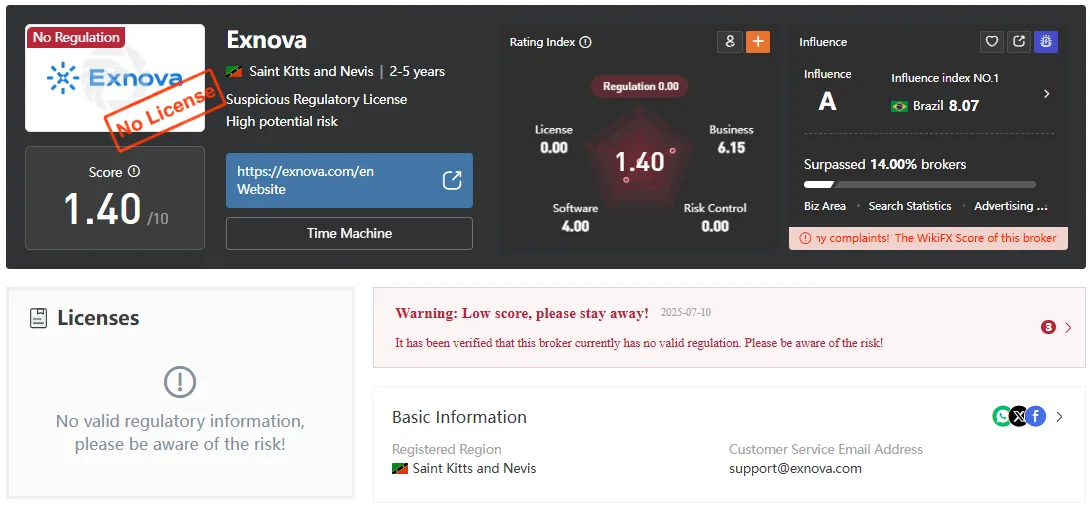Click the No Regulation red label
Viewport: 1090px width, 511px height.
(x=76, y=37)
